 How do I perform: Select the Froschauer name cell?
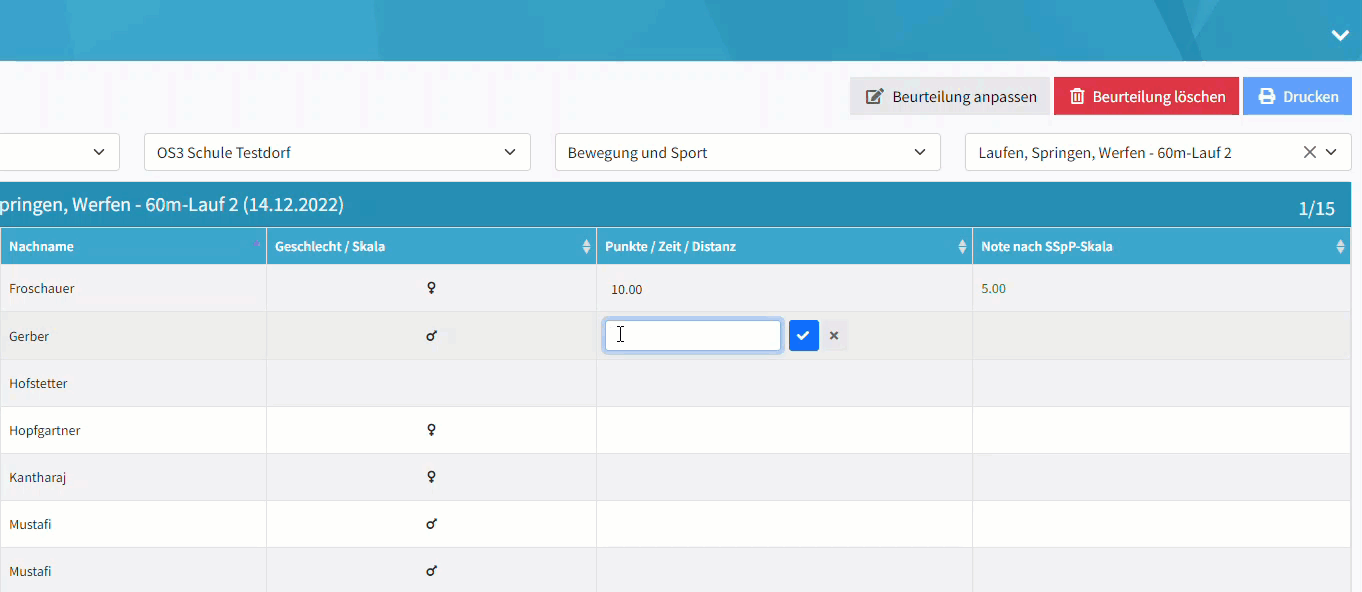133,288
